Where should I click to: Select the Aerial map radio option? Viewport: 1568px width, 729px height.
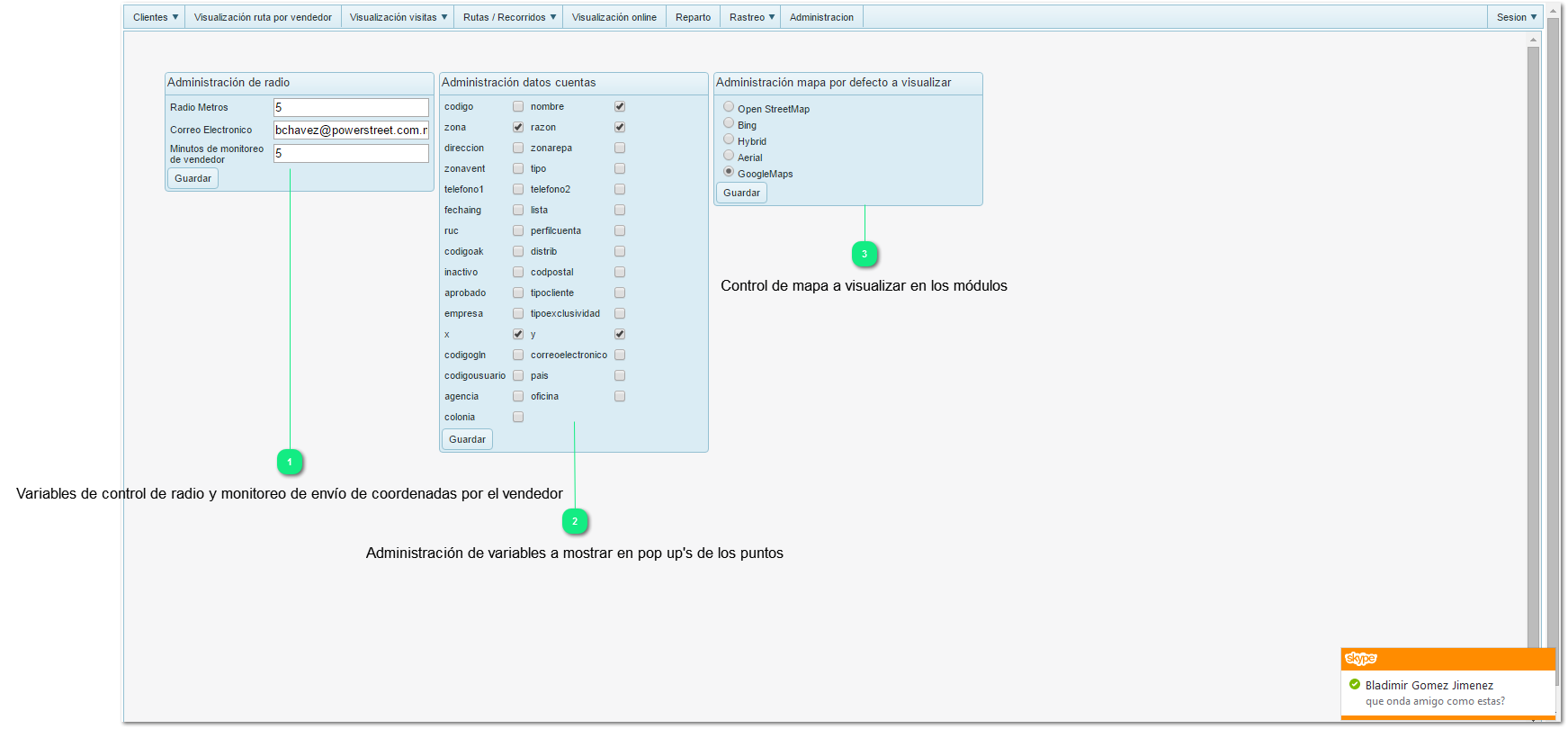click(x=729, y=156)
